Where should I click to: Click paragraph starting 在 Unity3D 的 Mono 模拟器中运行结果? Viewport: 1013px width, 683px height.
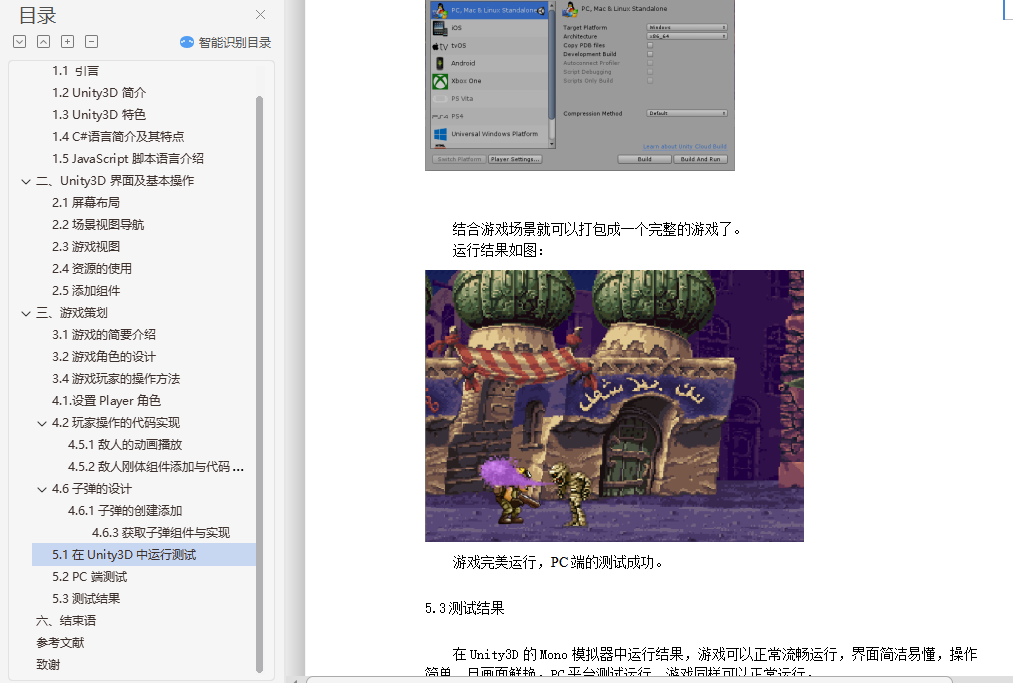point(701,663)
